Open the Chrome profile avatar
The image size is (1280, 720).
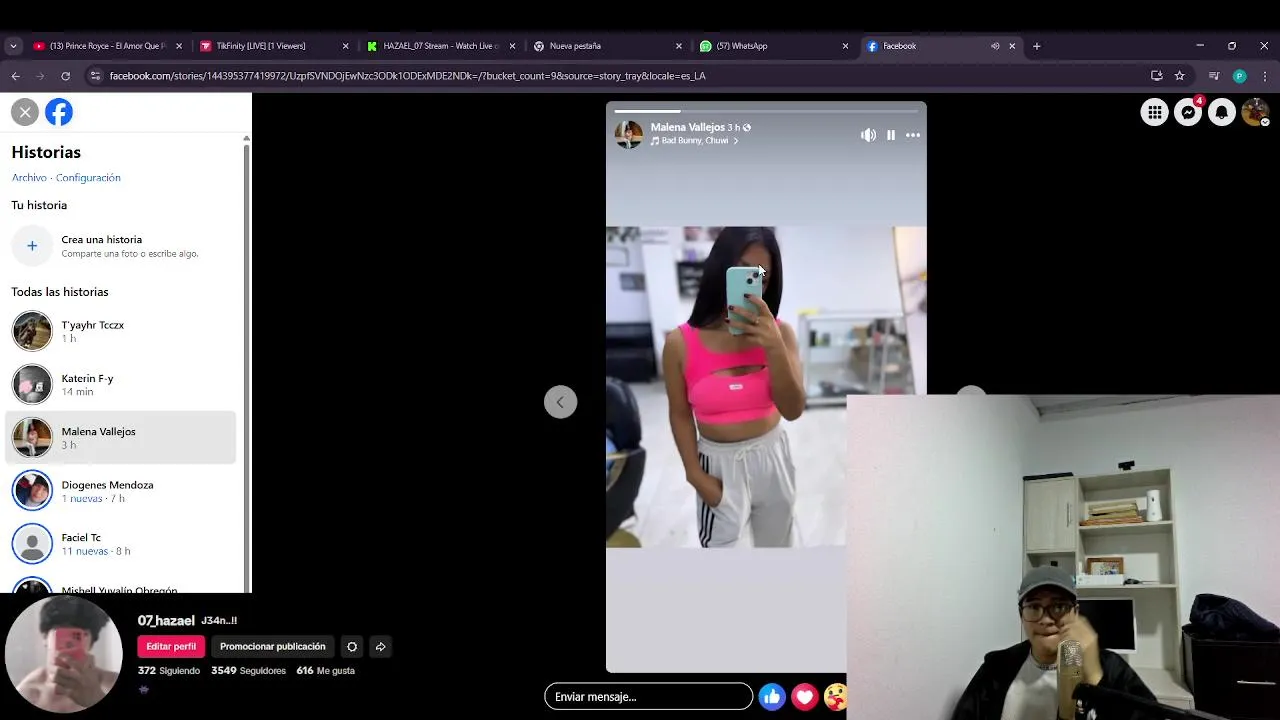pyautogui.click(x=1240, y=76)
